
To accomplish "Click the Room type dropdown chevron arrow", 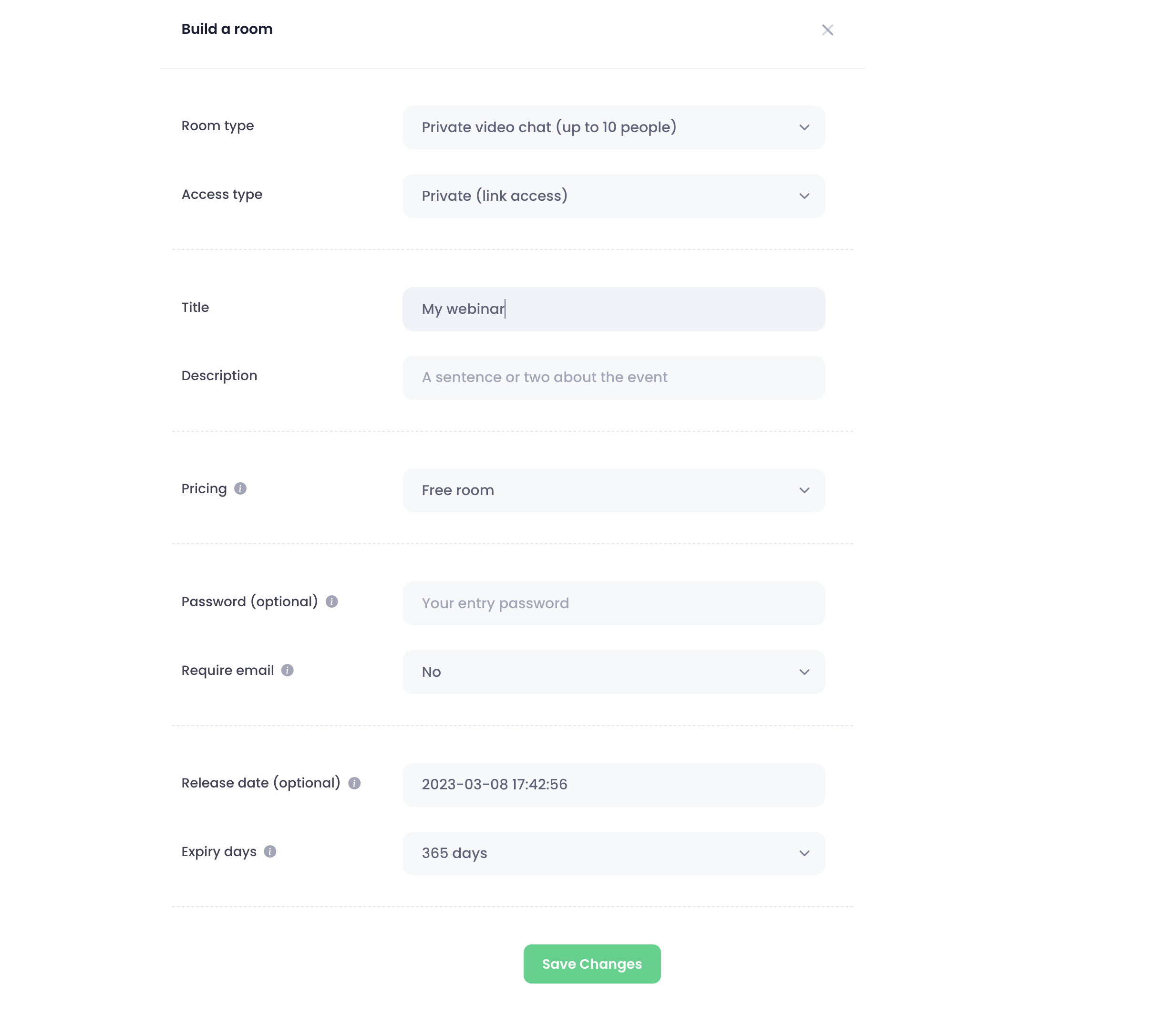I will pos(804,127).
